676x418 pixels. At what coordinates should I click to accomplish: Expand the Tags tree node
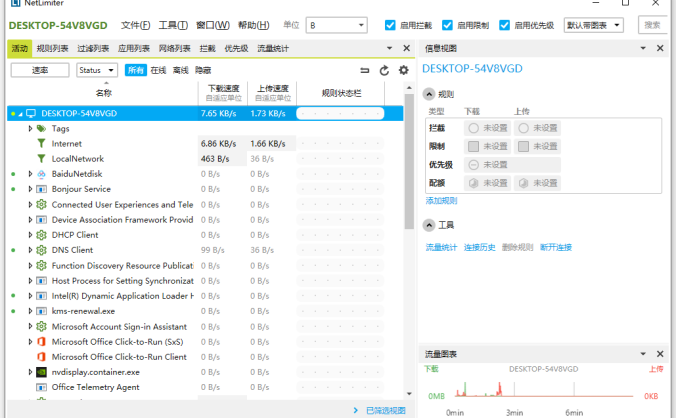click(x=30, y=128)
